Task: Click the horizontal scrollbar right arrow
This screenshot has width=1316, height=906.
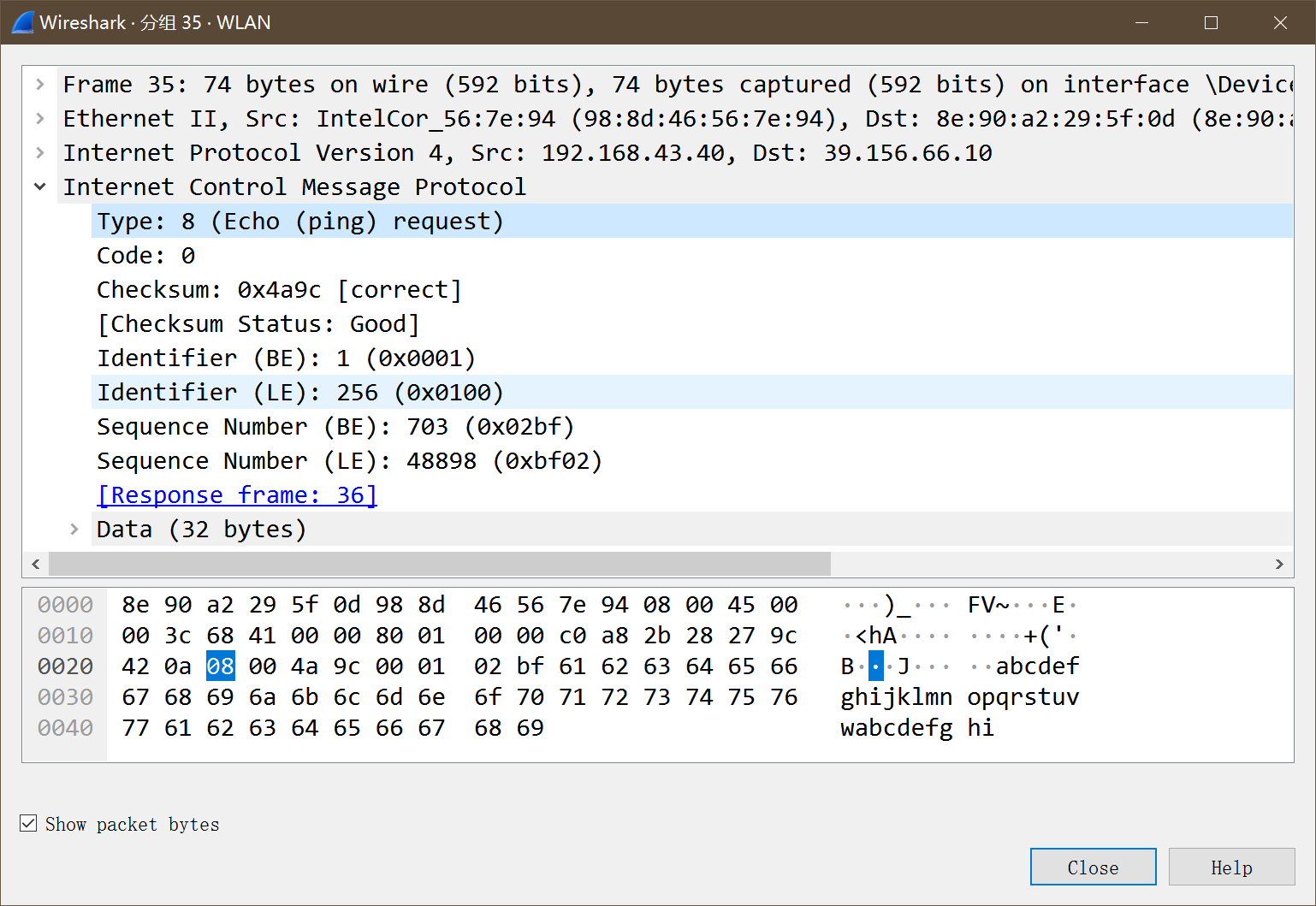Action: 1279,564
